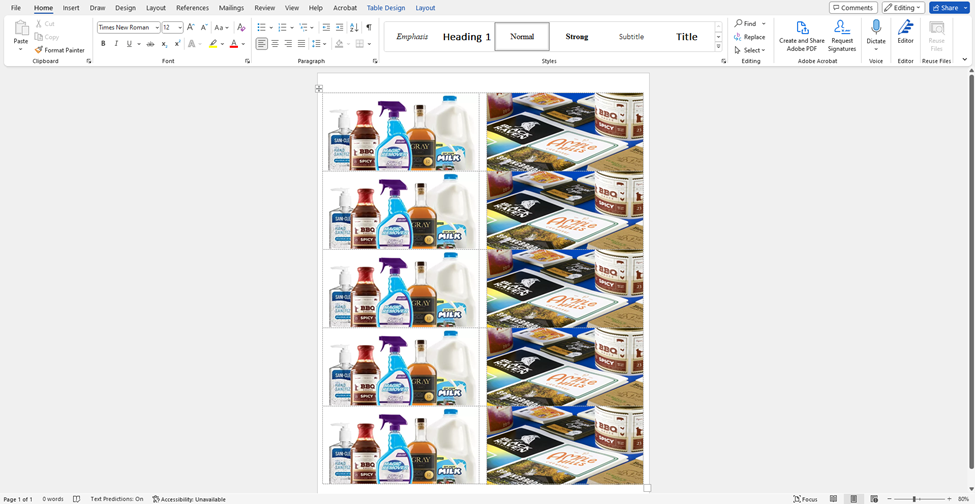This screenshot has height=504, width=975.
Task: Open the Editing mode dropdown
Action: 903,7
